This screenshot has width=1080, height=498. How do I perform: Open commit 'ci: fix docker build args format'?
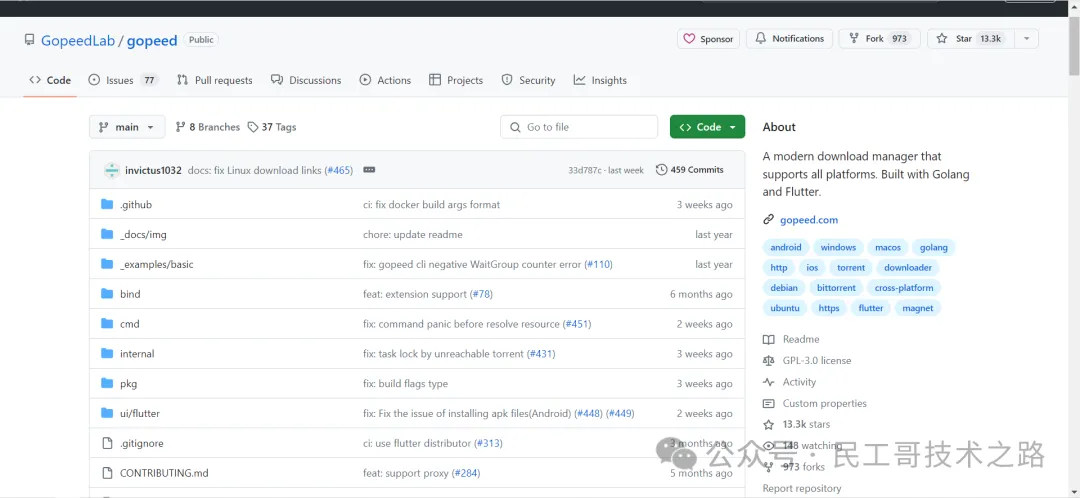pyautogui.click(x=432, y=205)
